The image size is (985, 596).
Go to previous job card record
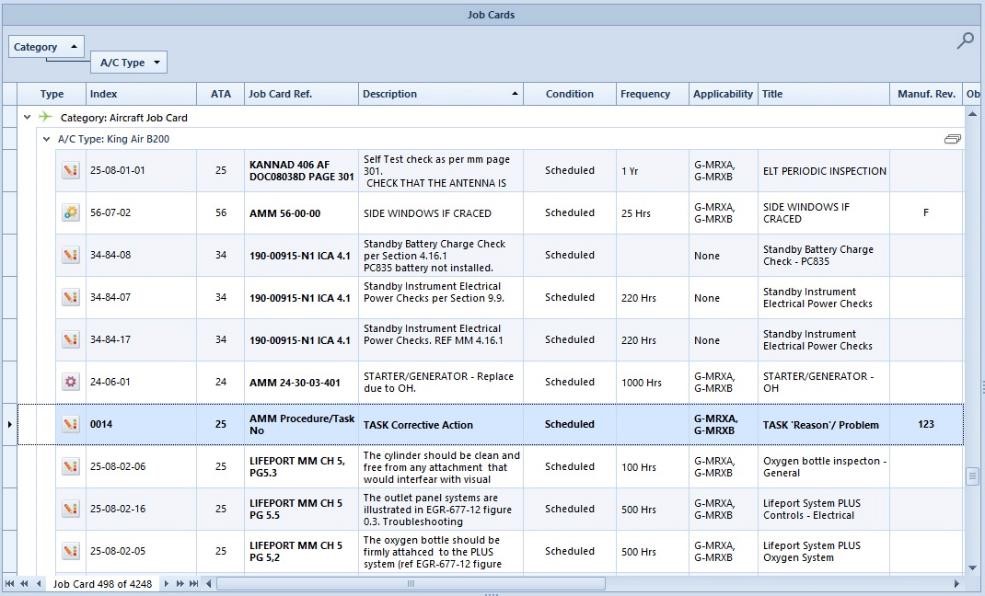pos(38,583)
